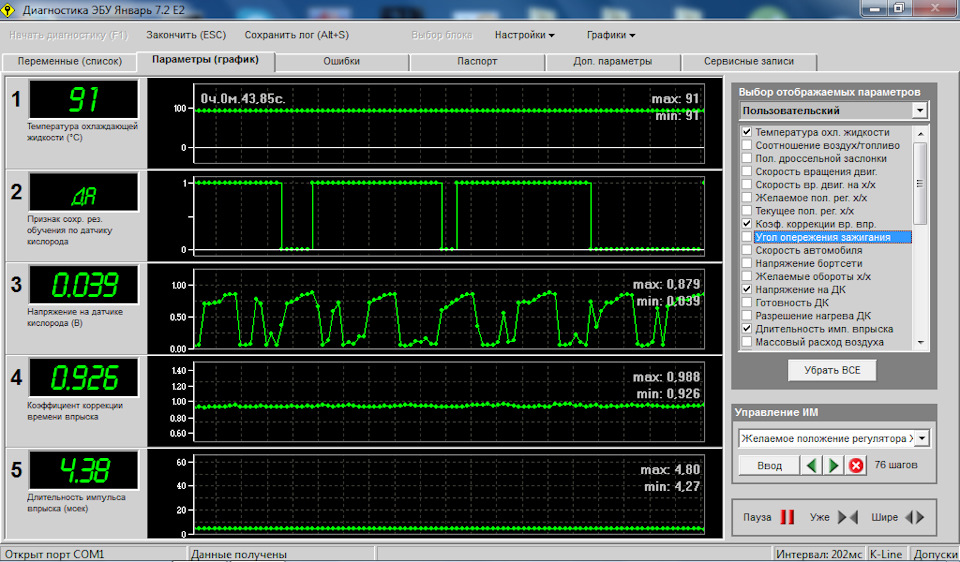Click the red cancel X icon
This screenshot has height=562, width=960.
point(856,465)
